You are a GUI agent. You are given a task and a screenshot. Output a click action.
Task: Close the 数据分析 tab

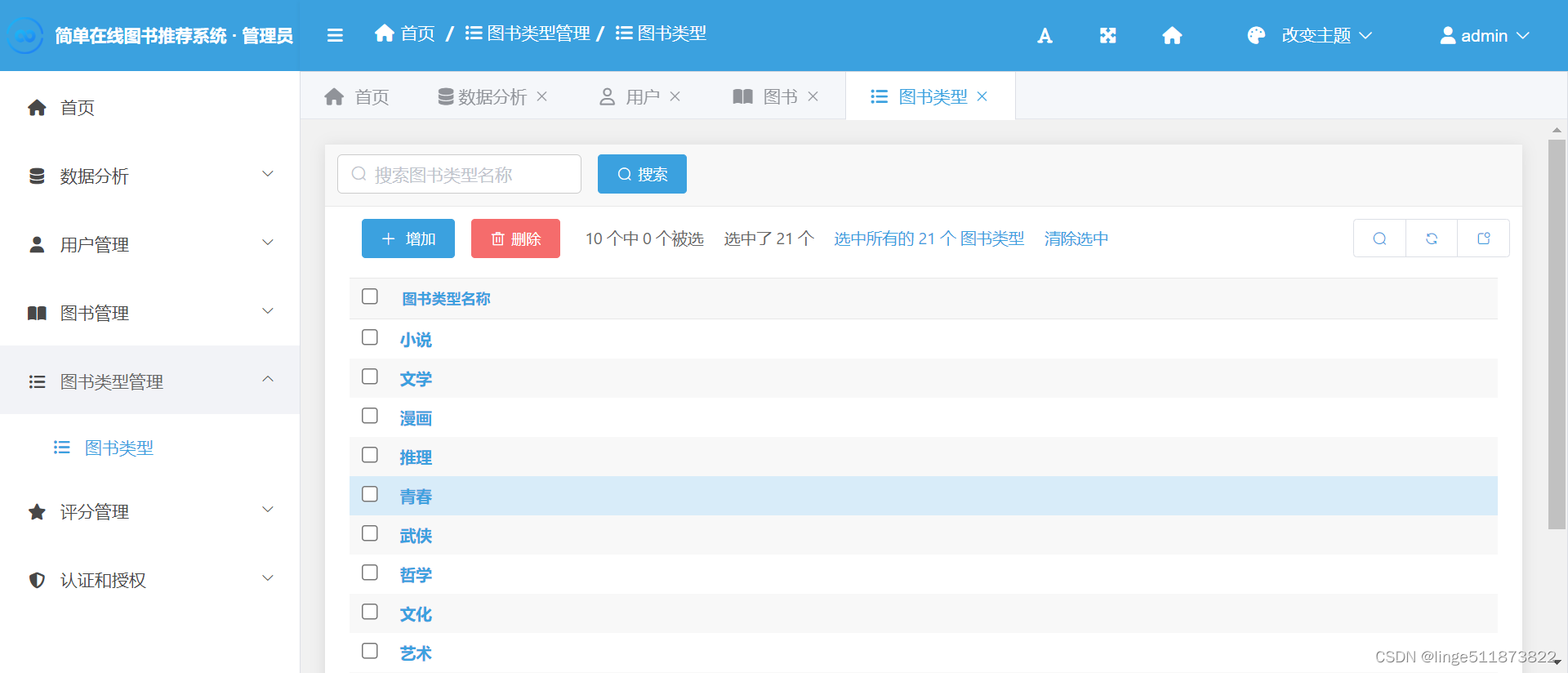(x=541, y=96)
